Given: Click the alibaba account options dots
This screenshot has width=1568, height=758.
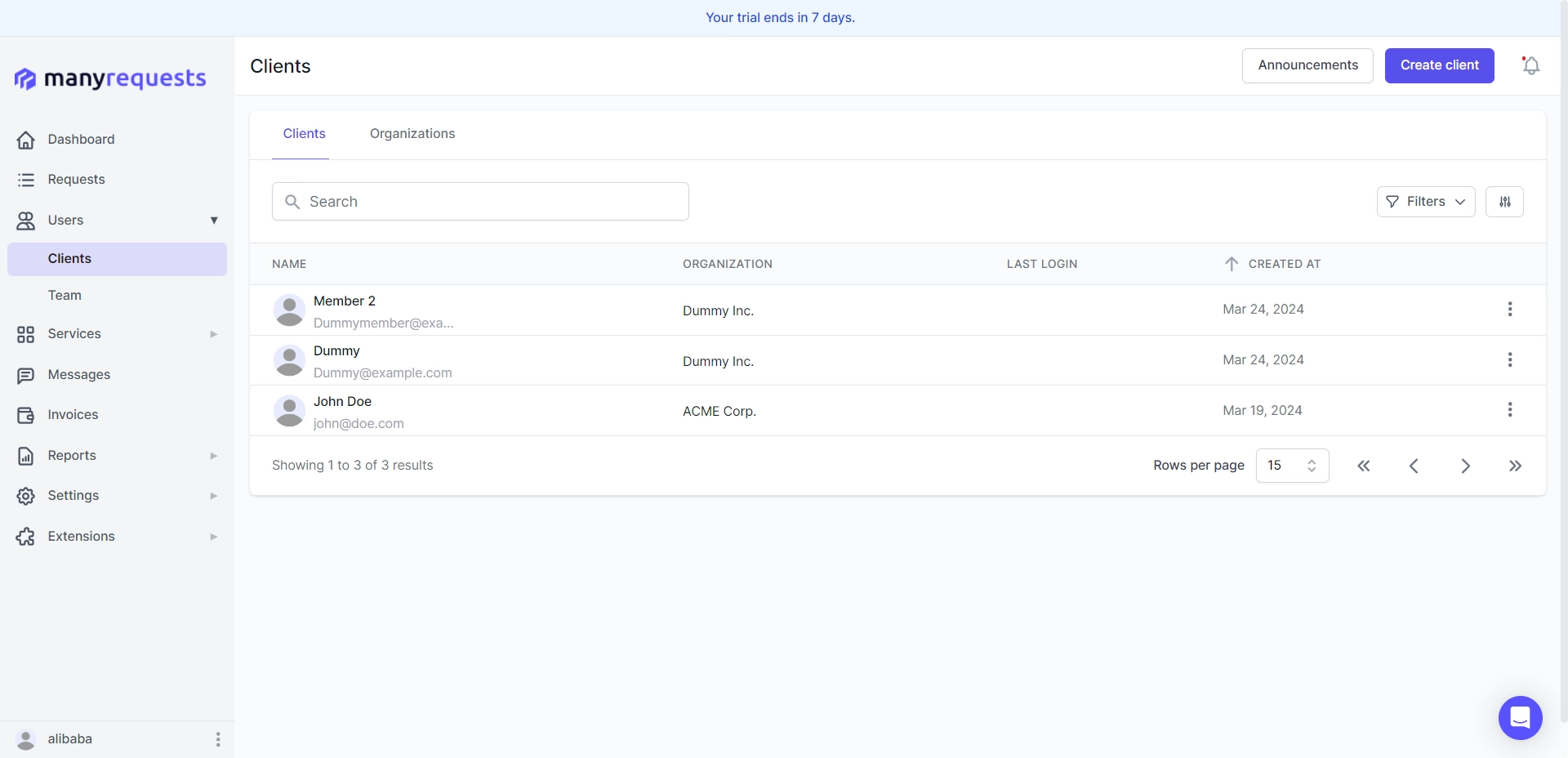Looking at the screenshot, I should [217, 739].
